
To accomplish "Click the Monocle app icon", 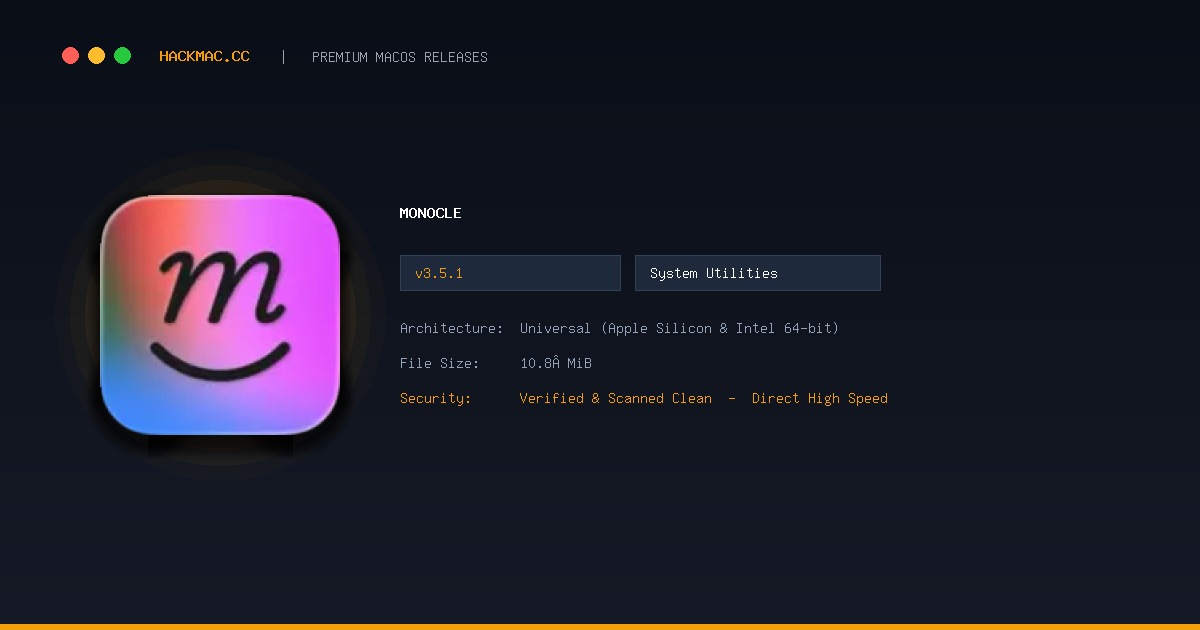I will coord(220,315).
